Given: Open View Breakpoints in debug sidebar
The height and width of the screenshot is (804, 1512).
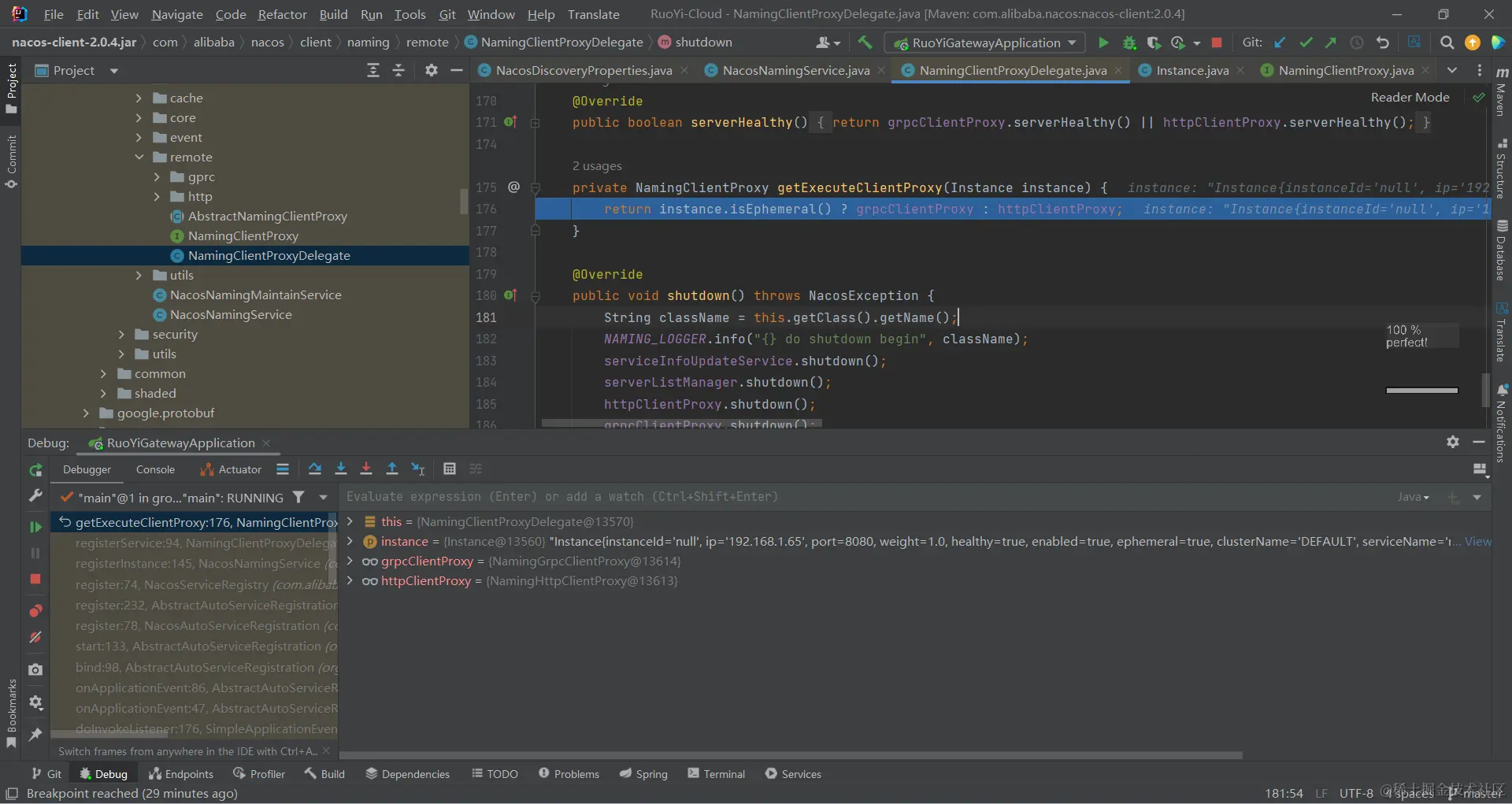Looking at the screenshot, I should [x=35, y=611].
